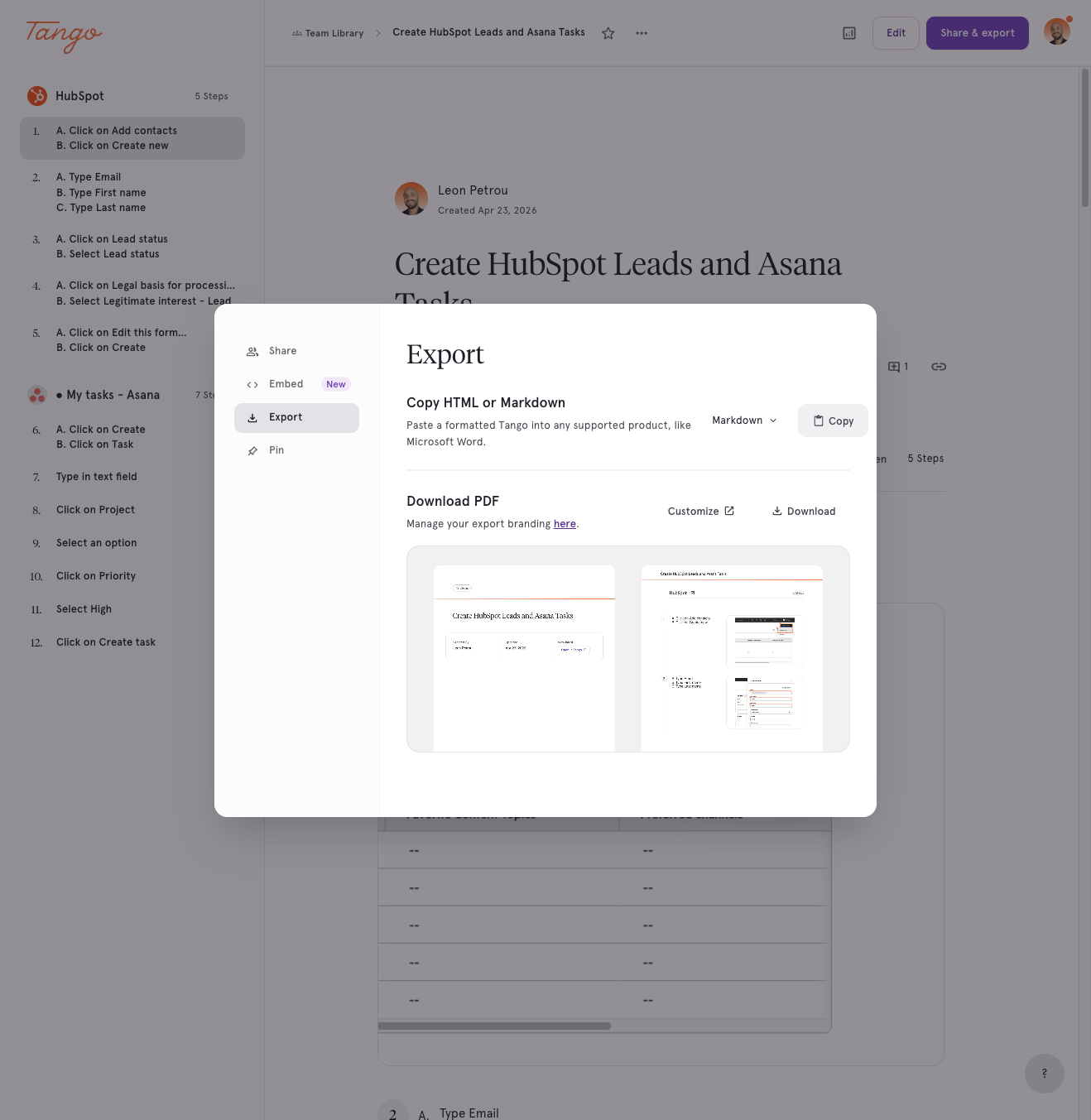Click the HubSpot section icon

tap(37, 96)
